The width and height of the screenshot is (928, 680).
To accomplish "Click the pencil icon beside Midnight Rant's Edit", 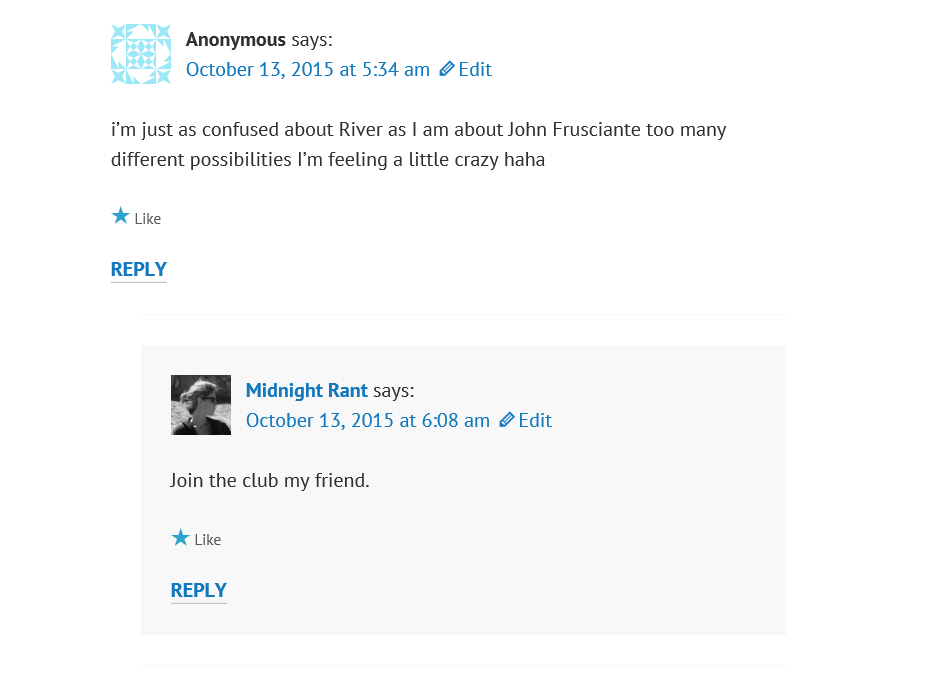I will tap(507, 420).
